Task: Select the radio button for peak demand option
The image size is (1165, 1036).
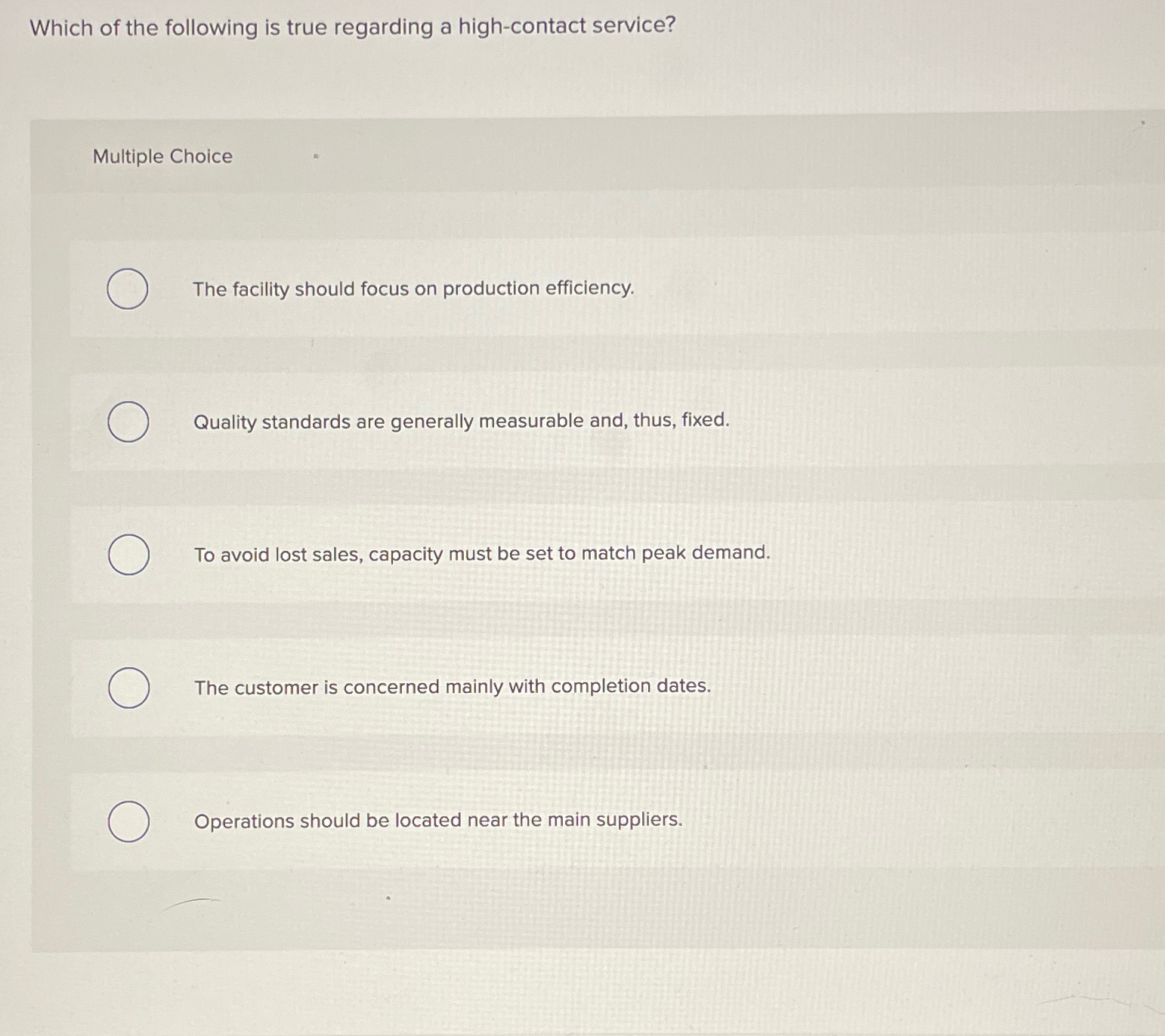Action: (x=128, y=555)
